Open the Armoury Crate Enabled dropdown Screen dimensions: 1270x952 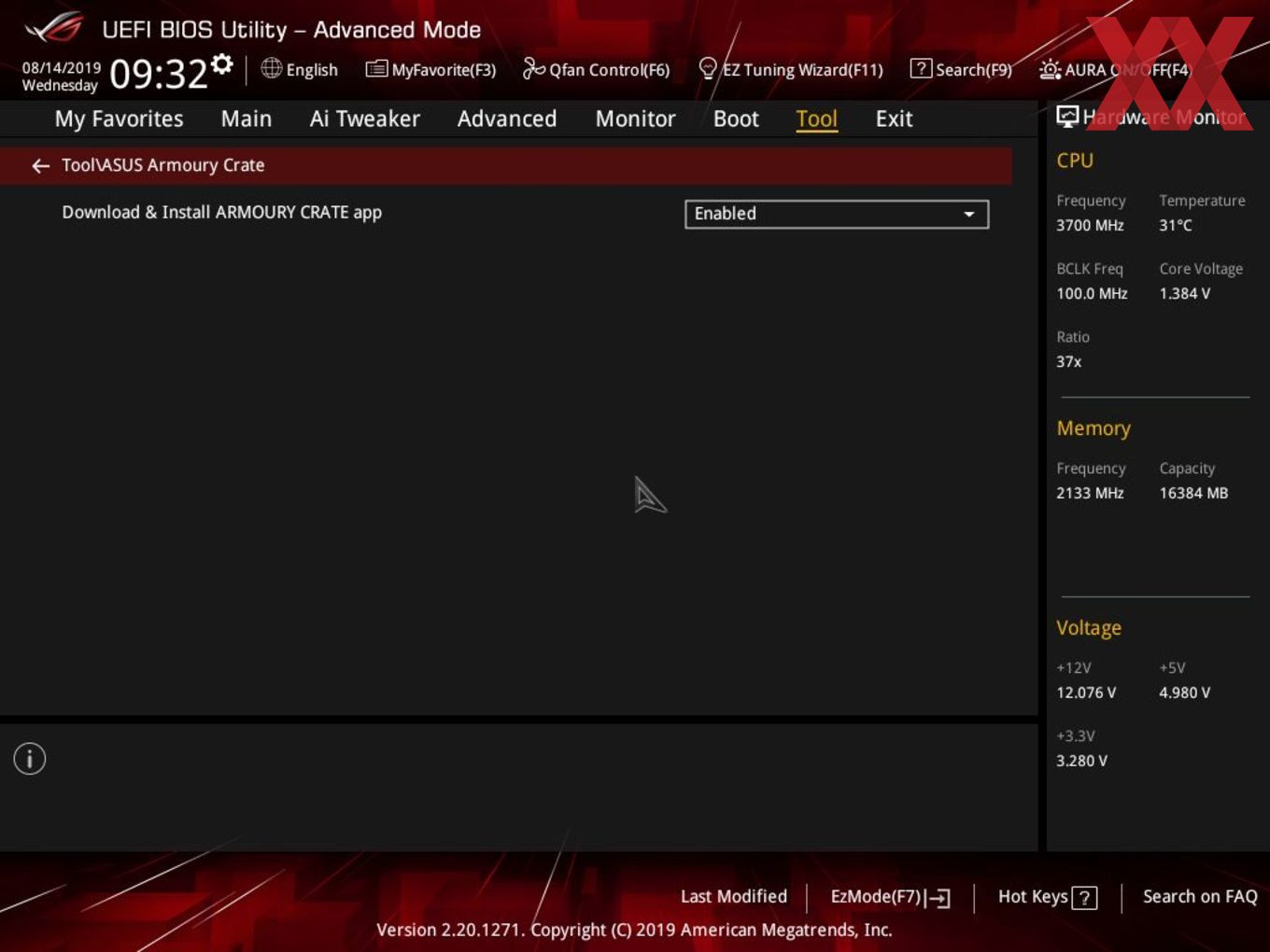pyautogui.click(x=837, y=214)
